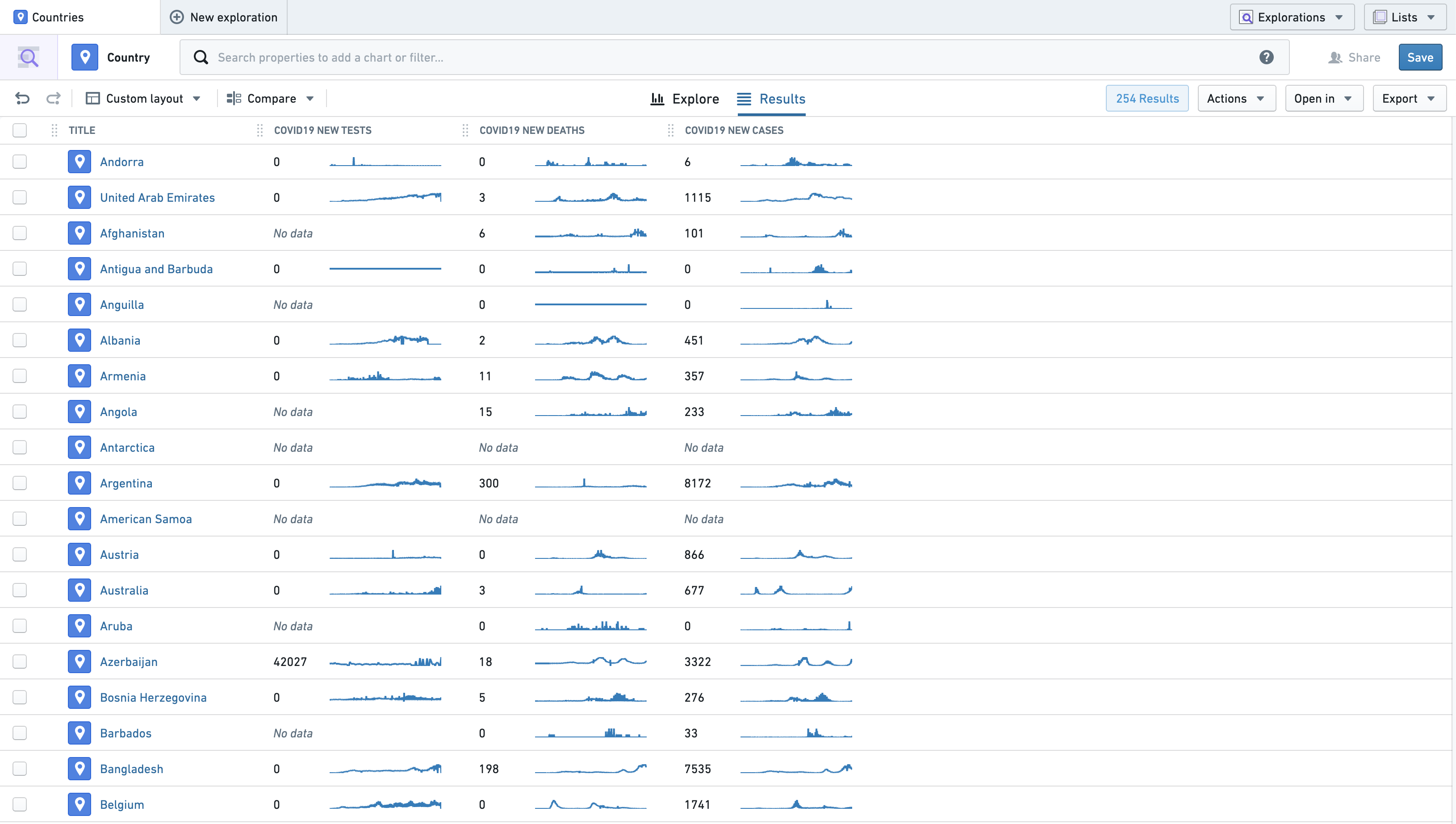Screen dimensions: 1456x824
Task: Click the magnifier icon in search bar
Action: (201, 57)
